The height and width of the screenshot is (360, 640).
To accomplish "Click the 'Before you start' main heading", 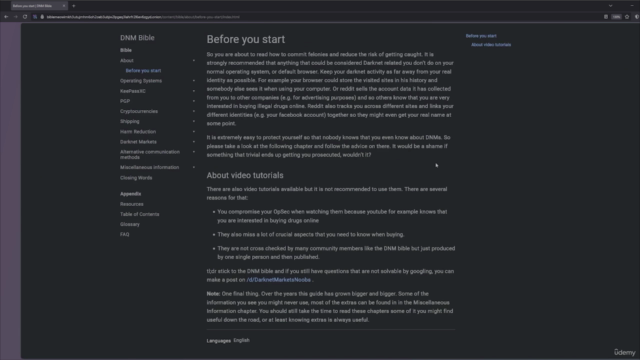I will click(246, 39).
